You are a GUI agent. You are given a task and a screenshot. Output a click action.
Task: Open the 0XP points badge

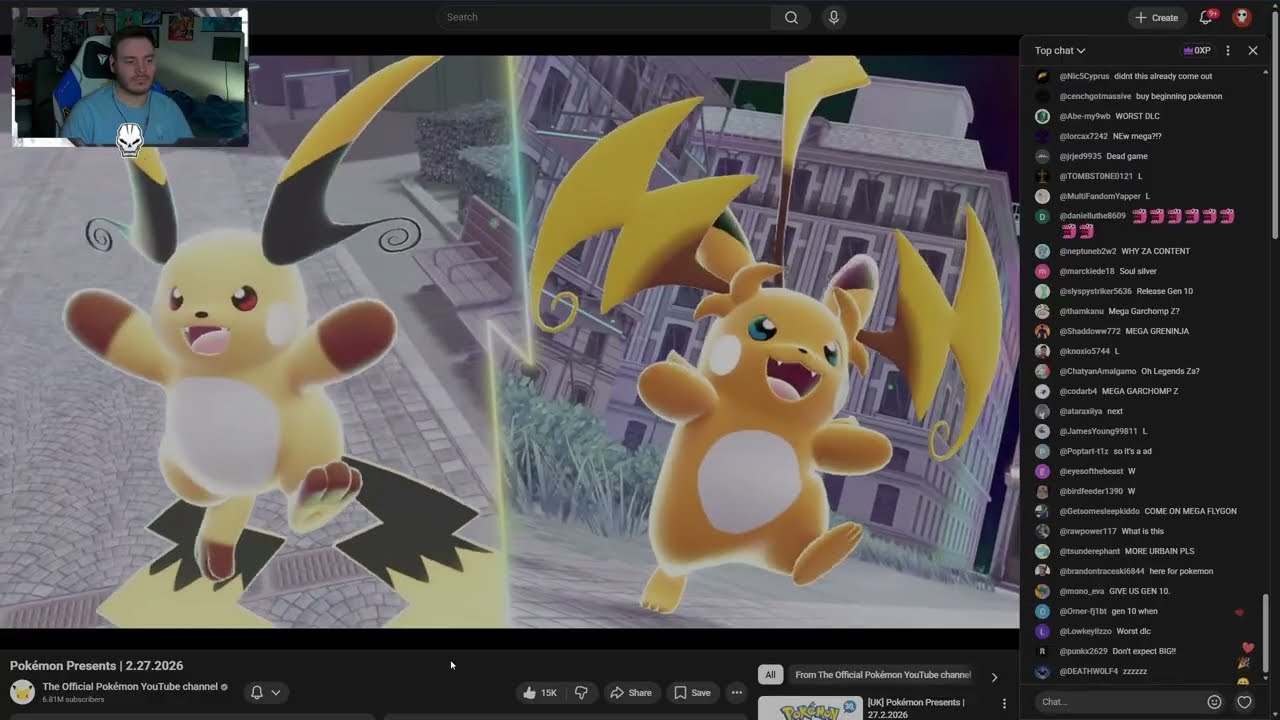(1197, 50)
